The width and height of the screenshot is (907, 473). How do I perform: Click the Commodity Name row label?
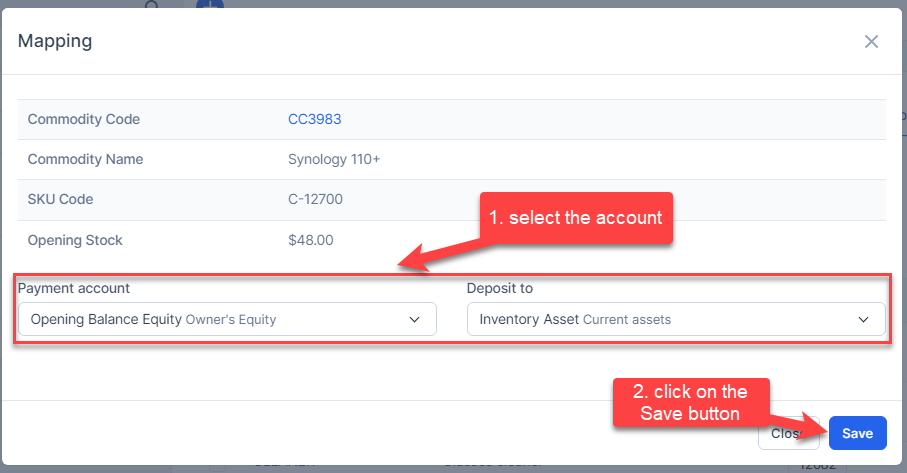(85, 159)
